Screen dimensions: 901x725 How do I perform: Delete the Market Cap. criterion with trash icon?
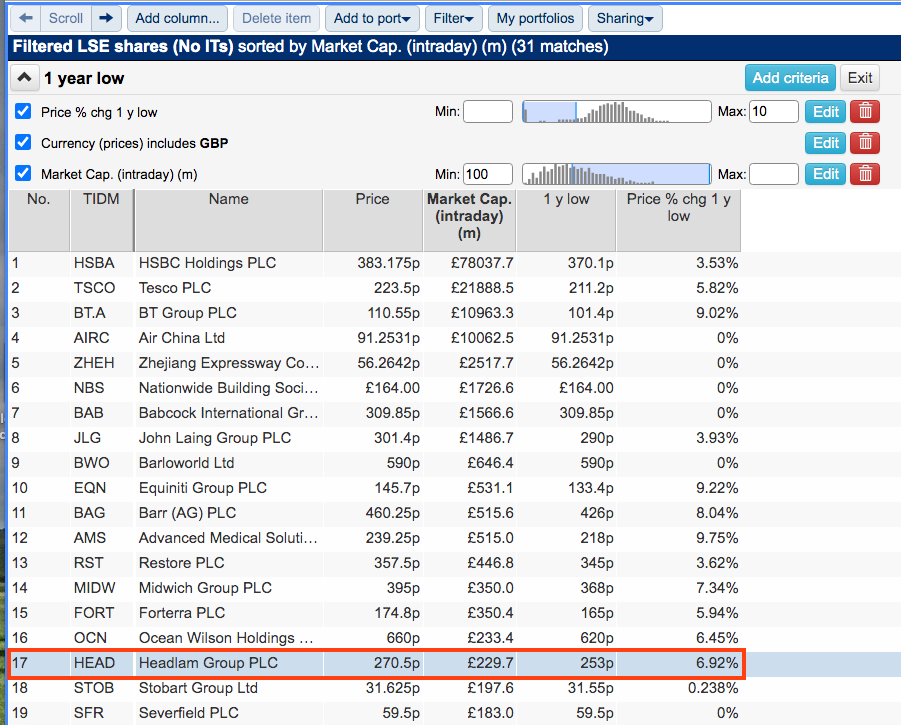pyautogui.click(x=865, y=174)
